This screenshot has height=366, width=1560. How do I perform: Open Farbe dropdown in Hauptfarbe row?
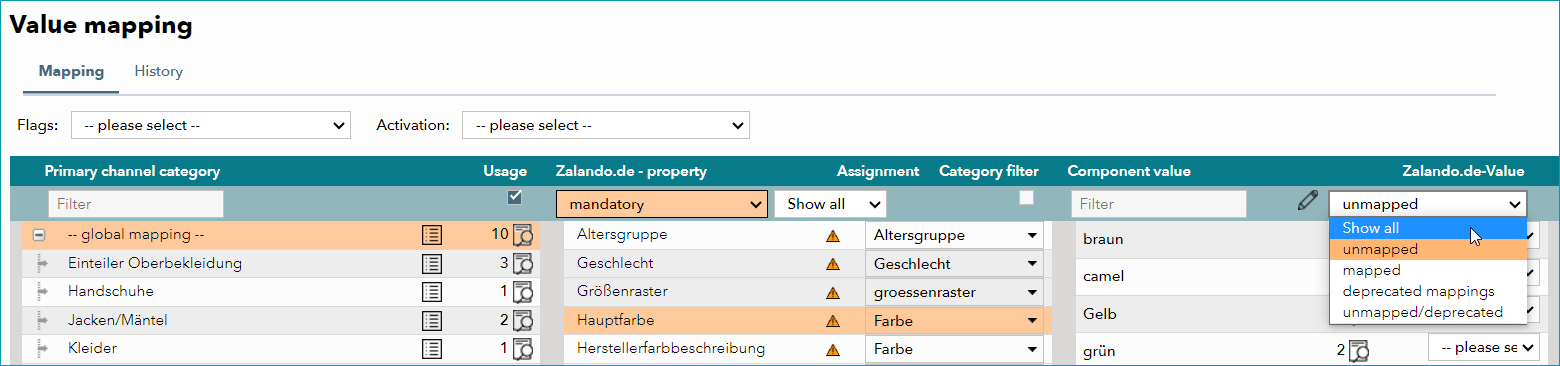tap(954, 321)
